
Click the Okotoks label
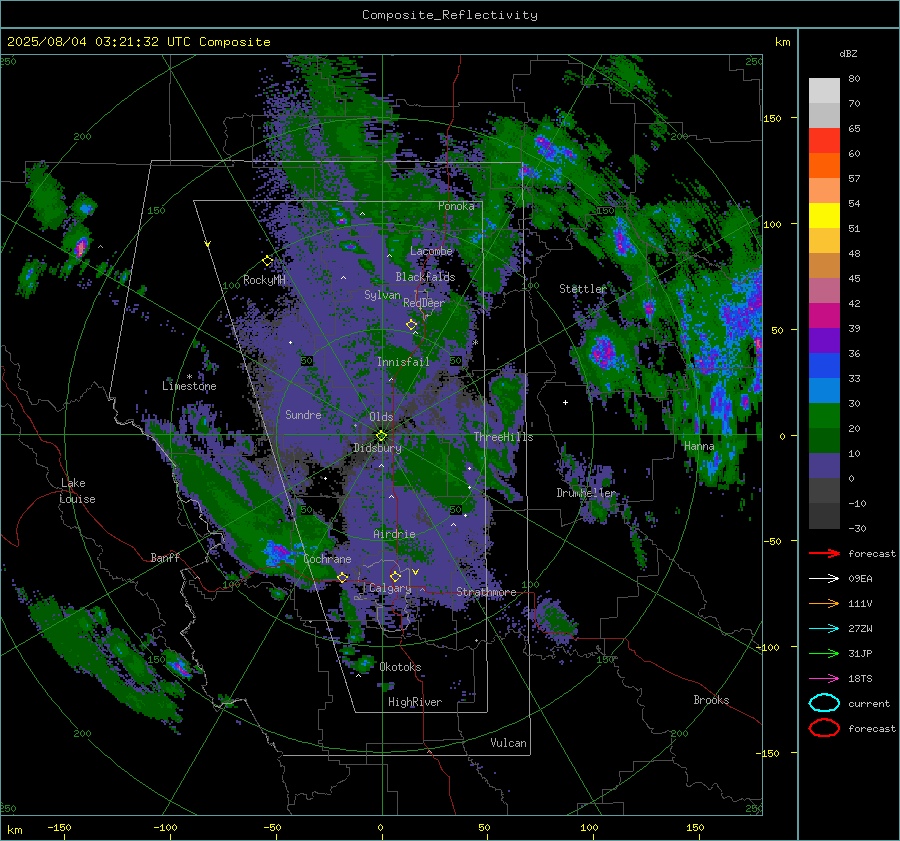coord(400,667)
